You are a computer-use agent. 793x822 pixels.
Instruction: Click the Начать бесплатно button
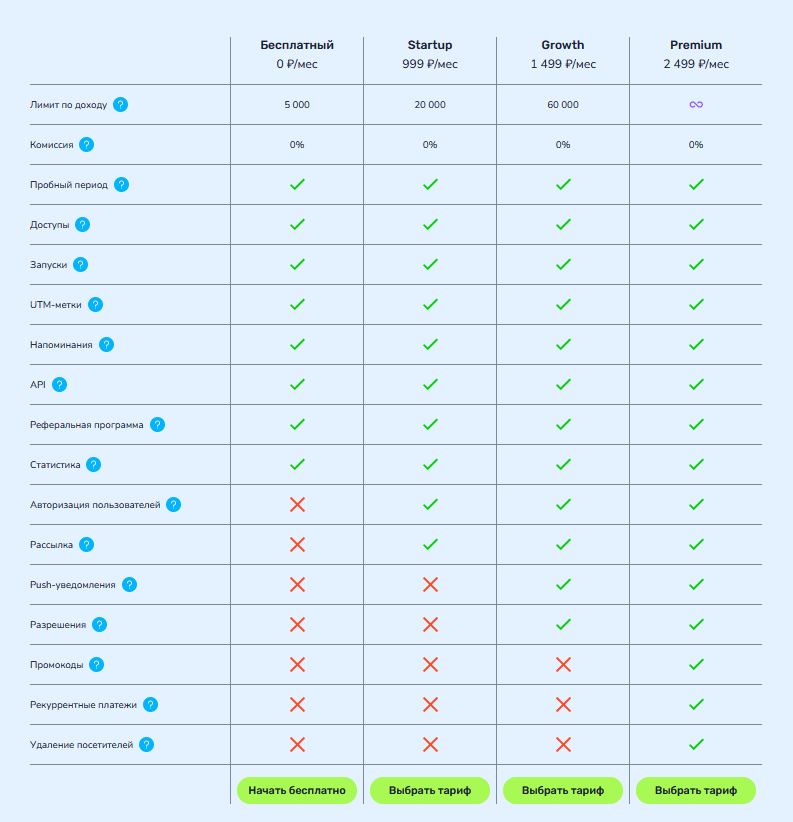pyautogui.click(x=297, y=790)
